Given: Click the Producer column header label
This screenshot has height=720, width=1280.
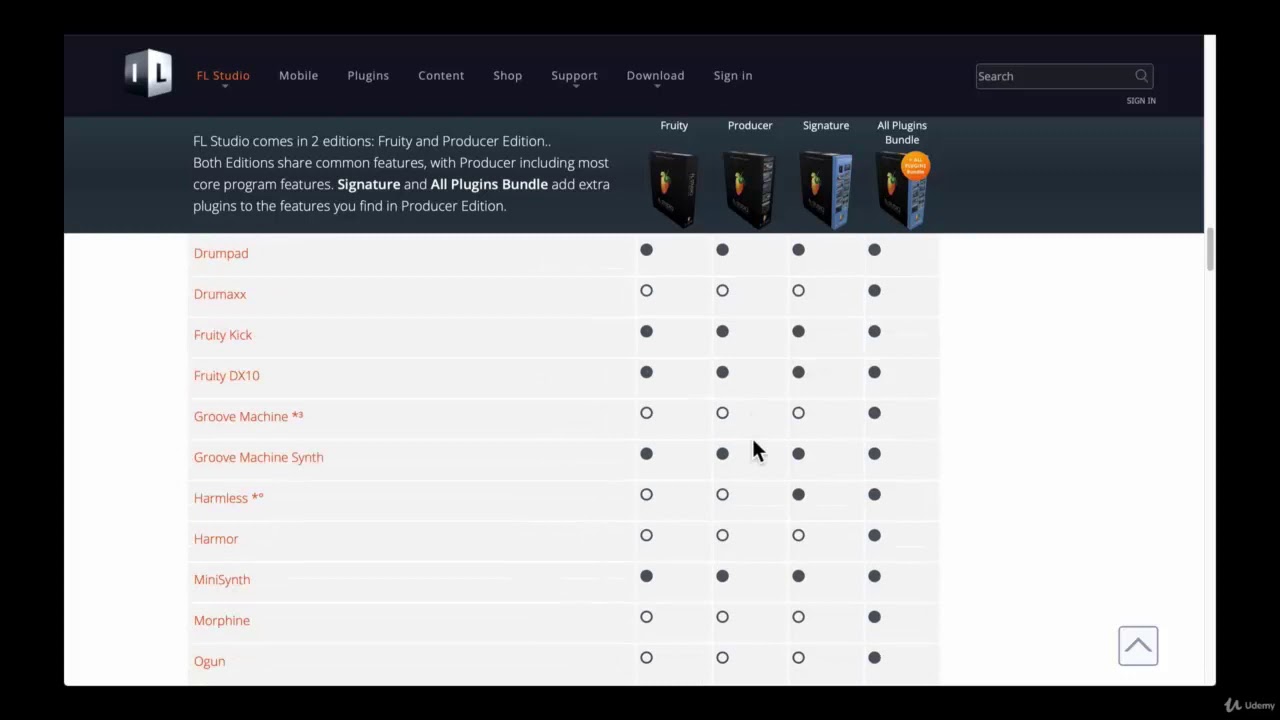Looking at the screenshot, I should click(x=750, y=125).
